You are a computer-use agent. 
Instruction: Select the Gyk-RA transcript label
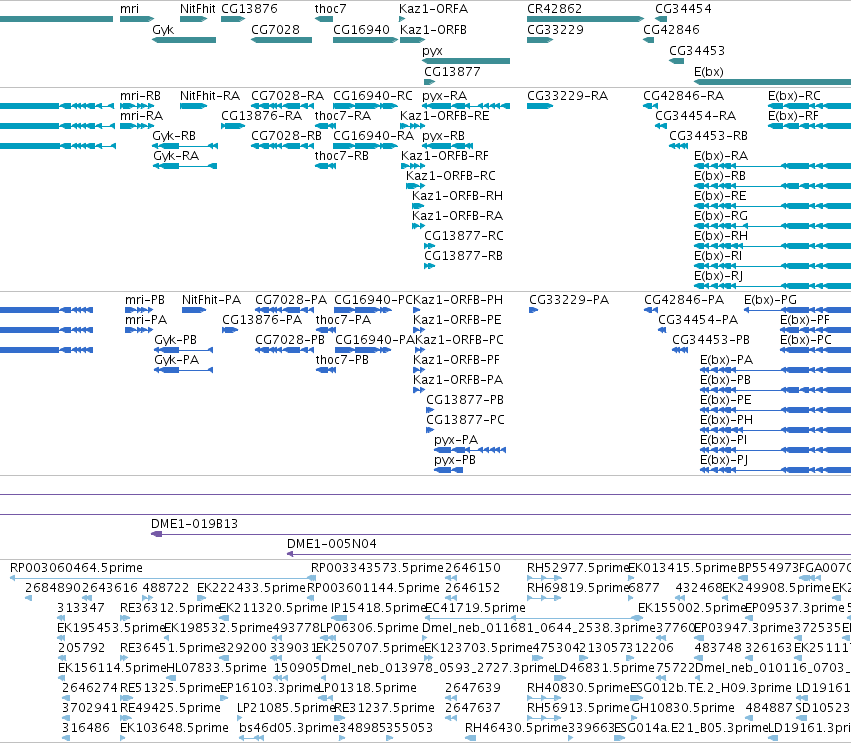(176, 156)
